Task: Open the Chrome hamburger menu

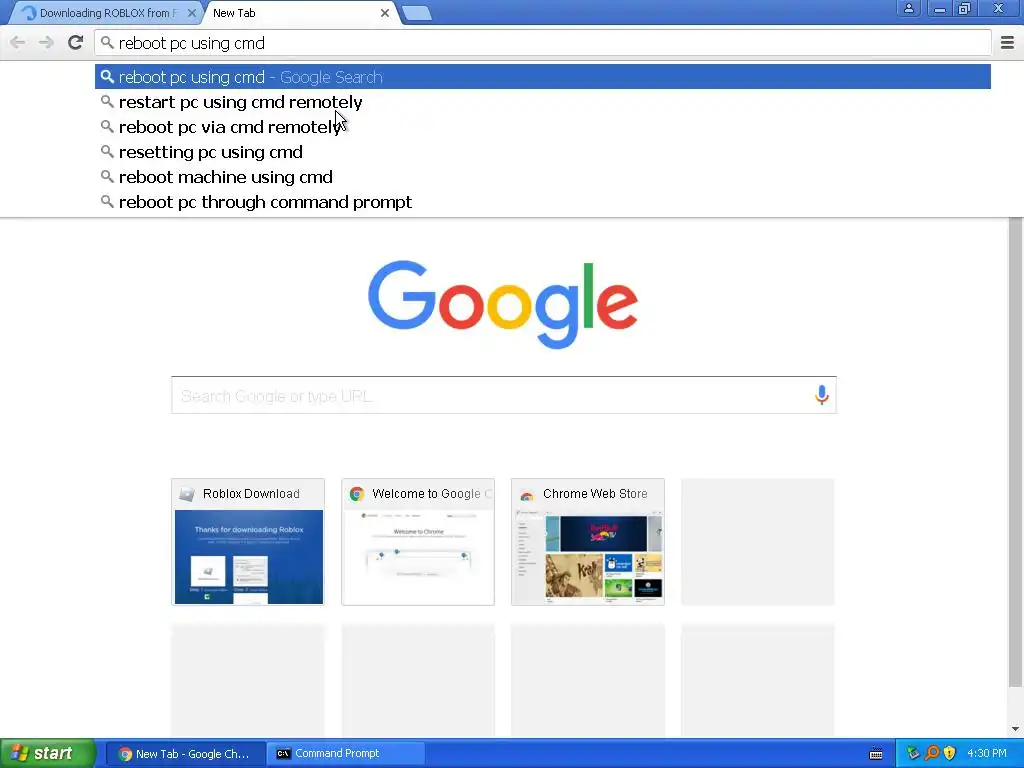Action: (x=1007, y=43)
